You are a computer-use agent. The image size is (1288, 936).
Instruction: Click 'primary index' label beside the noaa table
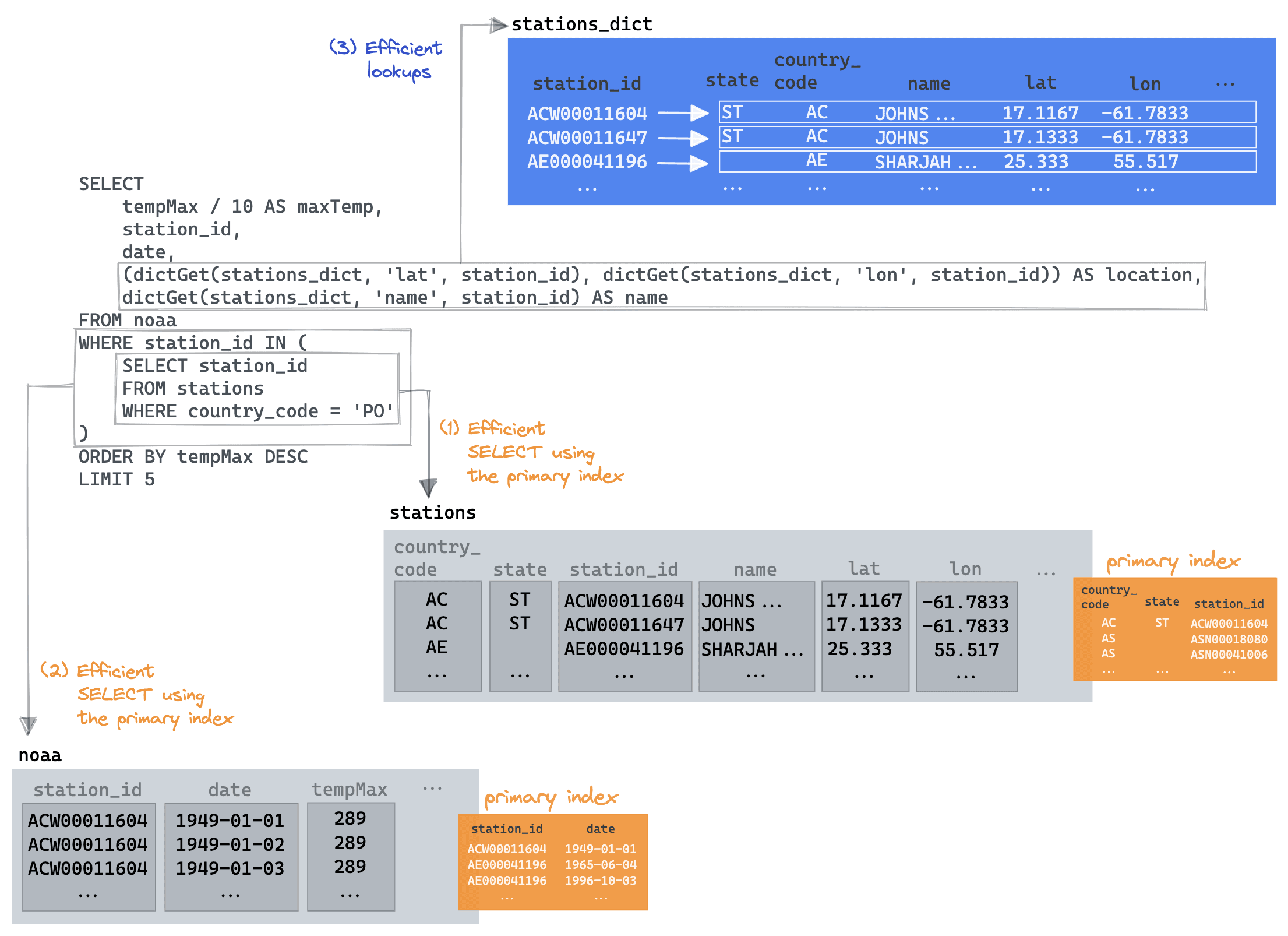click(551, 797)
